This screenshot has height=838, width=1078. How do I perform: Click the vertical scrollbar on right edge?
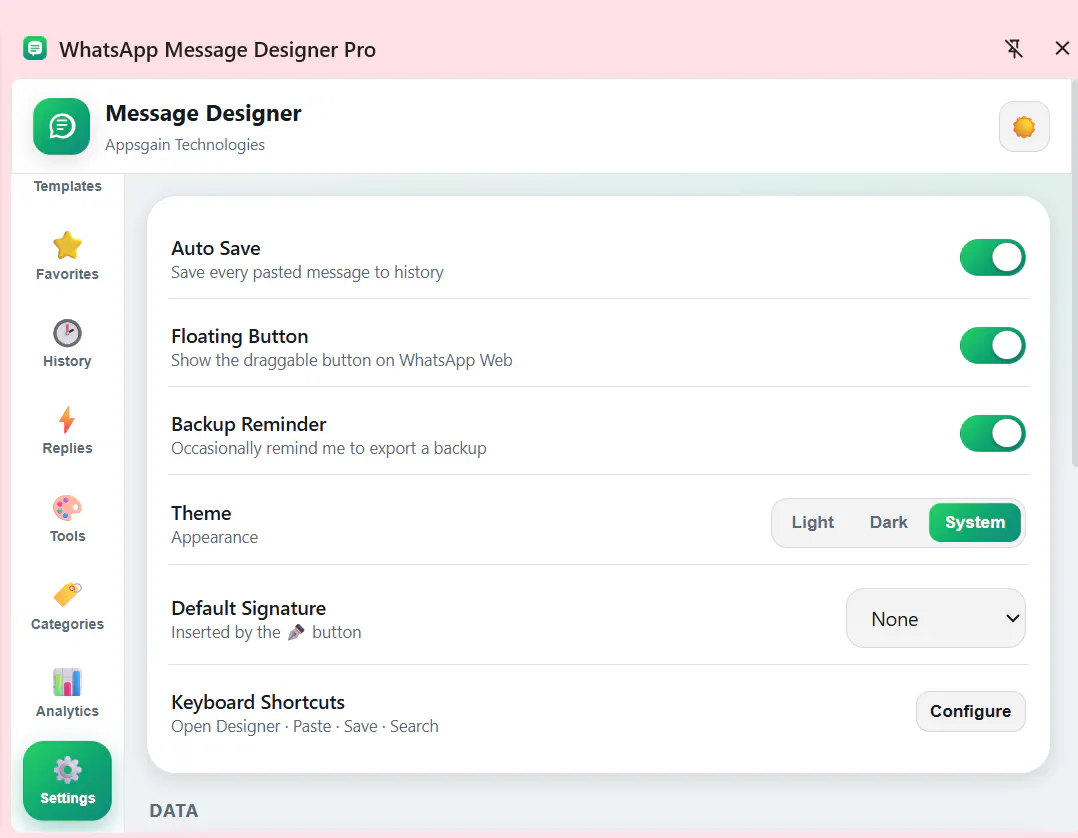[x=1074, y=275]
